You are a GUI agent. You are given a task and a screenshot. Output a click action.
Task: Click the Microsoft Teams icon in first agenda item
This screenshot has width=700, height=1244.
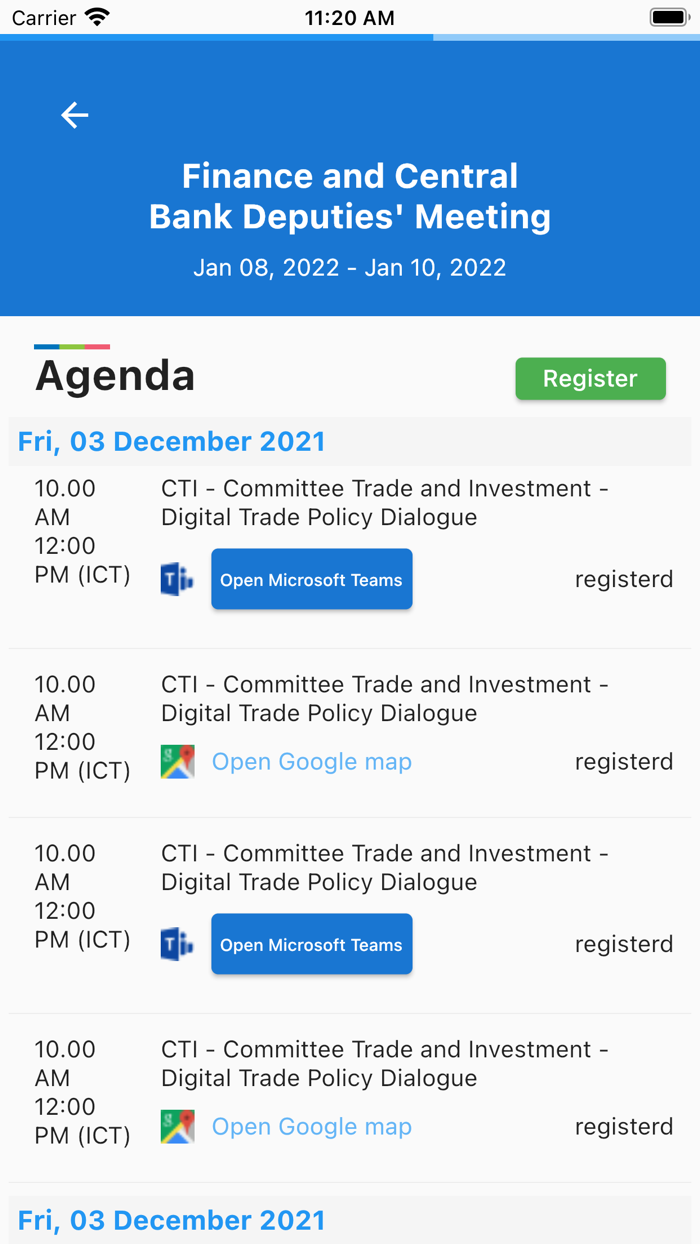177,579
